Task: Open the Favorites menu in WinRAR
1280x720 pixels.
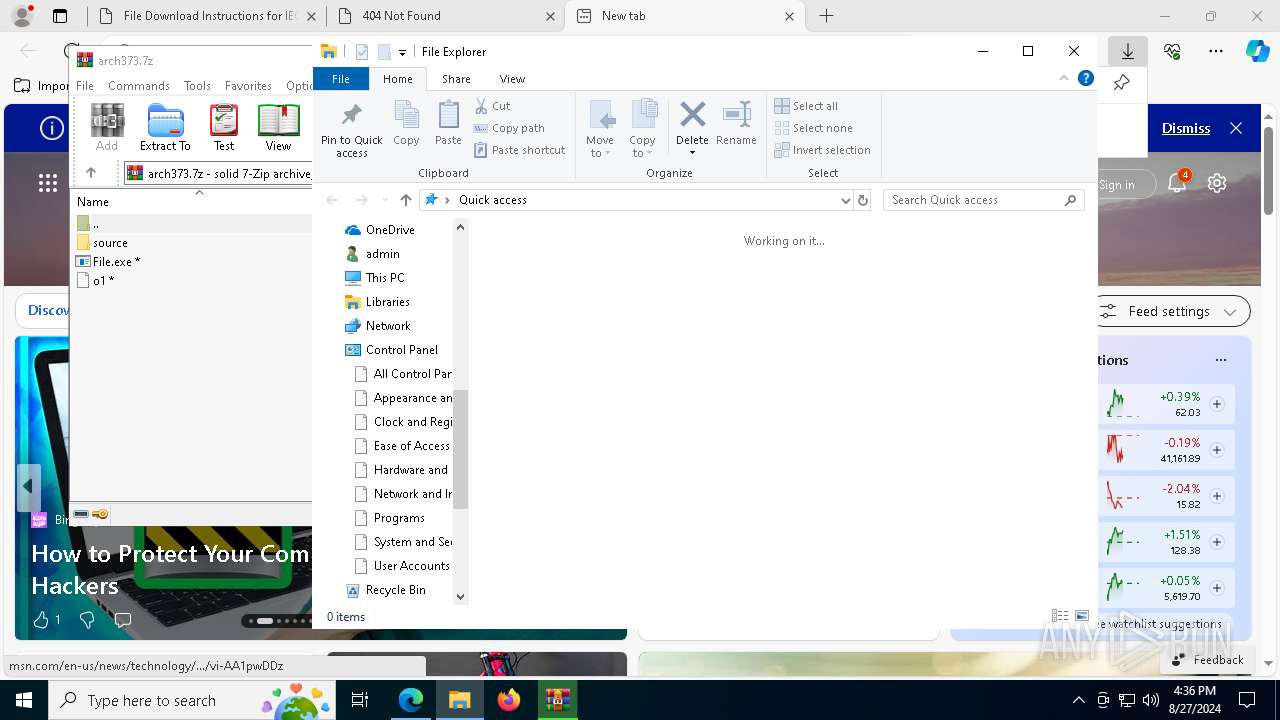Action: (248, 86)
